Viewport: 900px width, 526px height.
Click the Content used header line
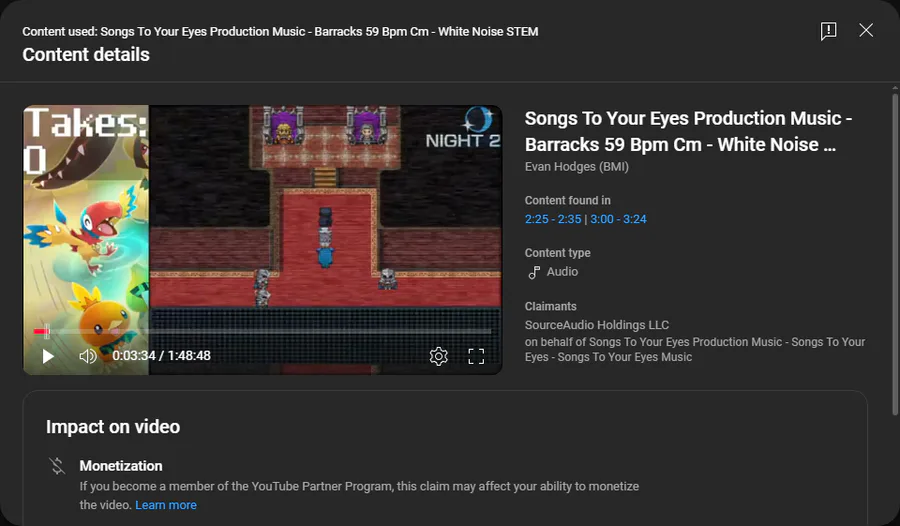[x=280, y=32]
